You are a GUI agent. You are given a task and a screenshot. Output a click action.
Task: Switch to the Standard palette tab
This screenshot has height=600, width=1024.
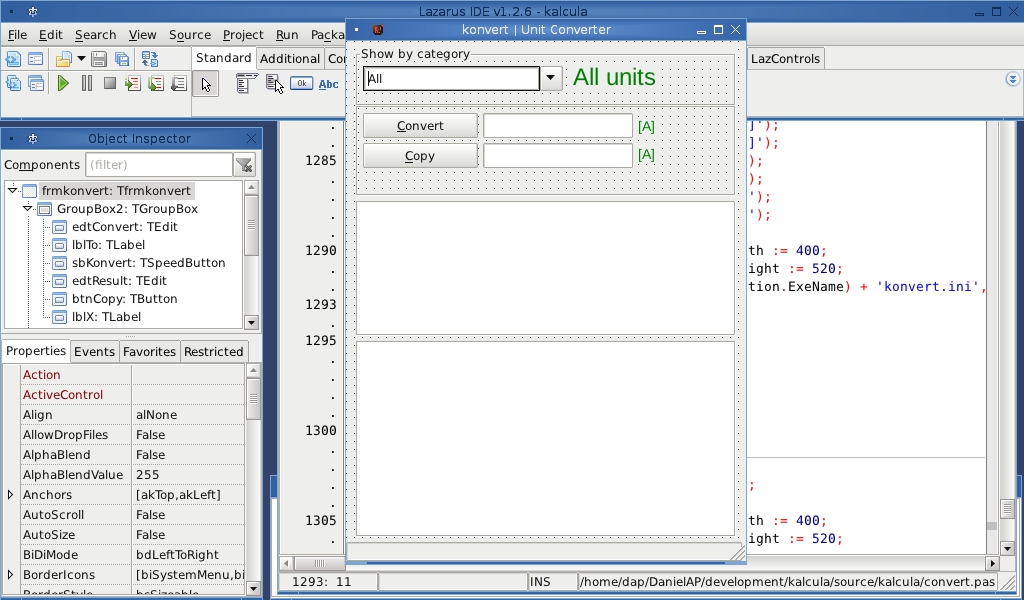223,57
